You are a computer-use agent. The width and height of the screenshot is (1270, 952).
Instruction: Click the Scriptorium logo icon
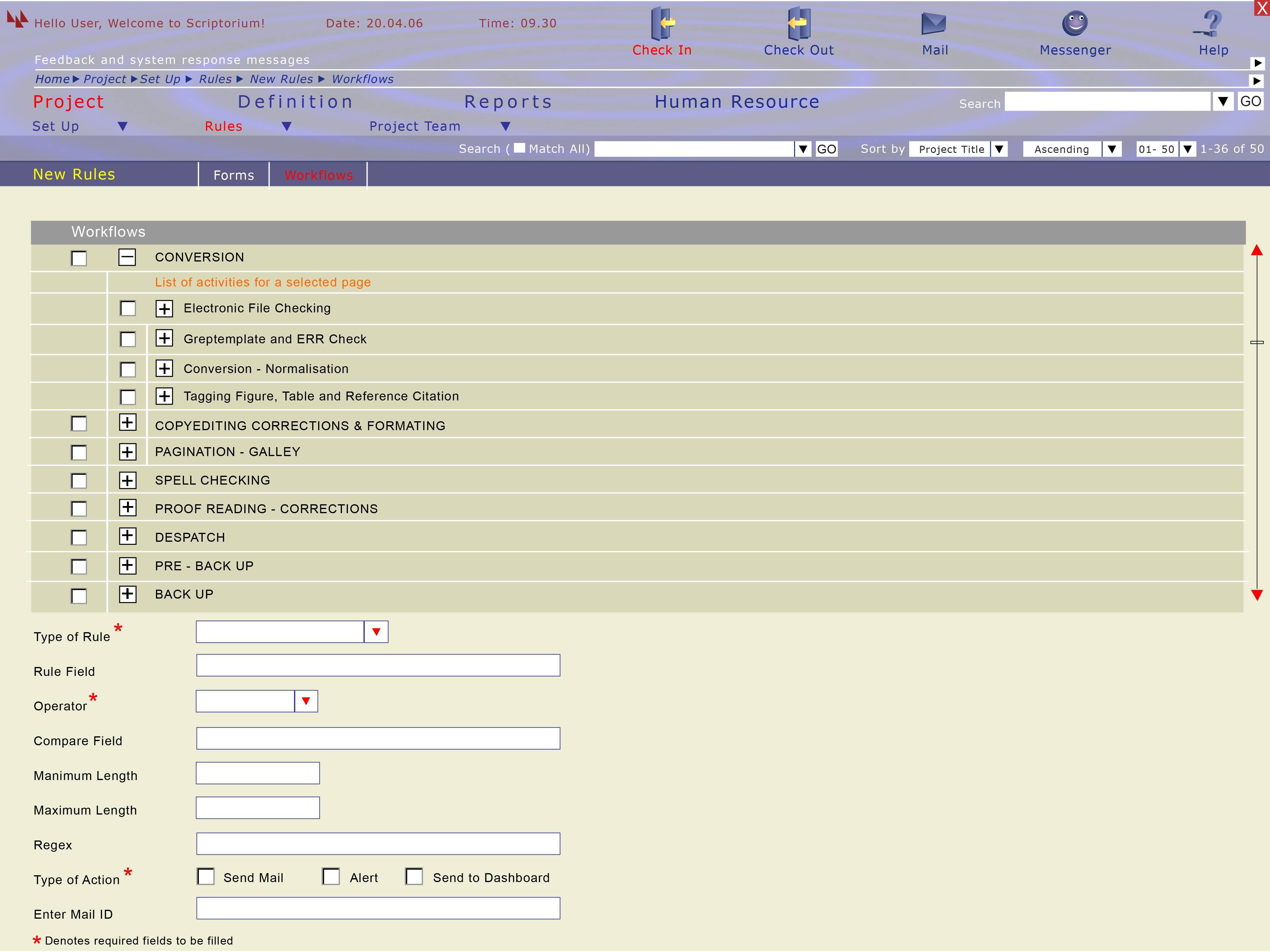click(17, 19)
